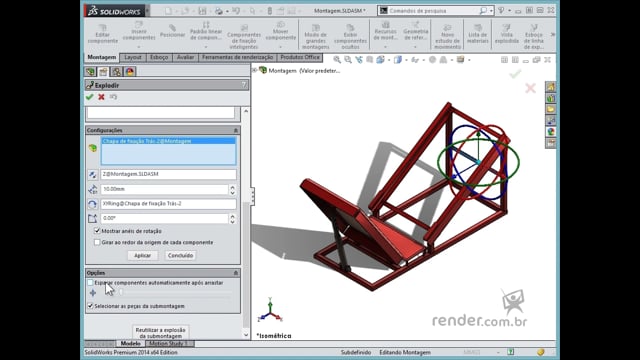The width and height of the screenshot is (640, 360).
Task: Click the 0.00° angle input field
Action: (164, 218)
